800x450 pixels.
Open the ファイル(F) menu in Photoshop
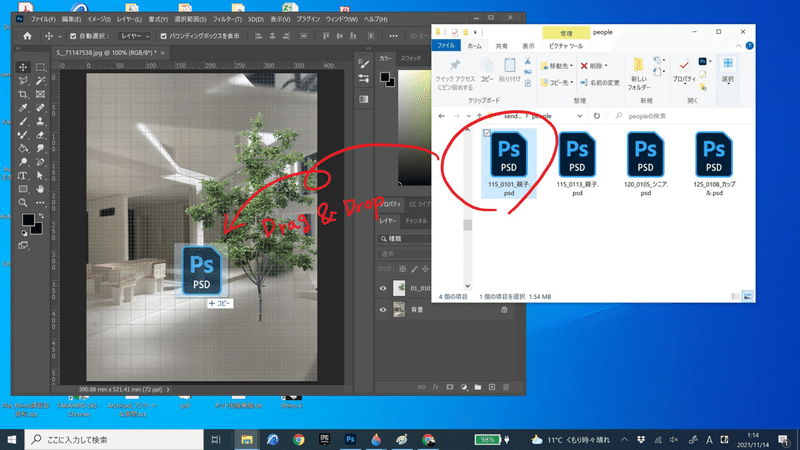[43, 19]
